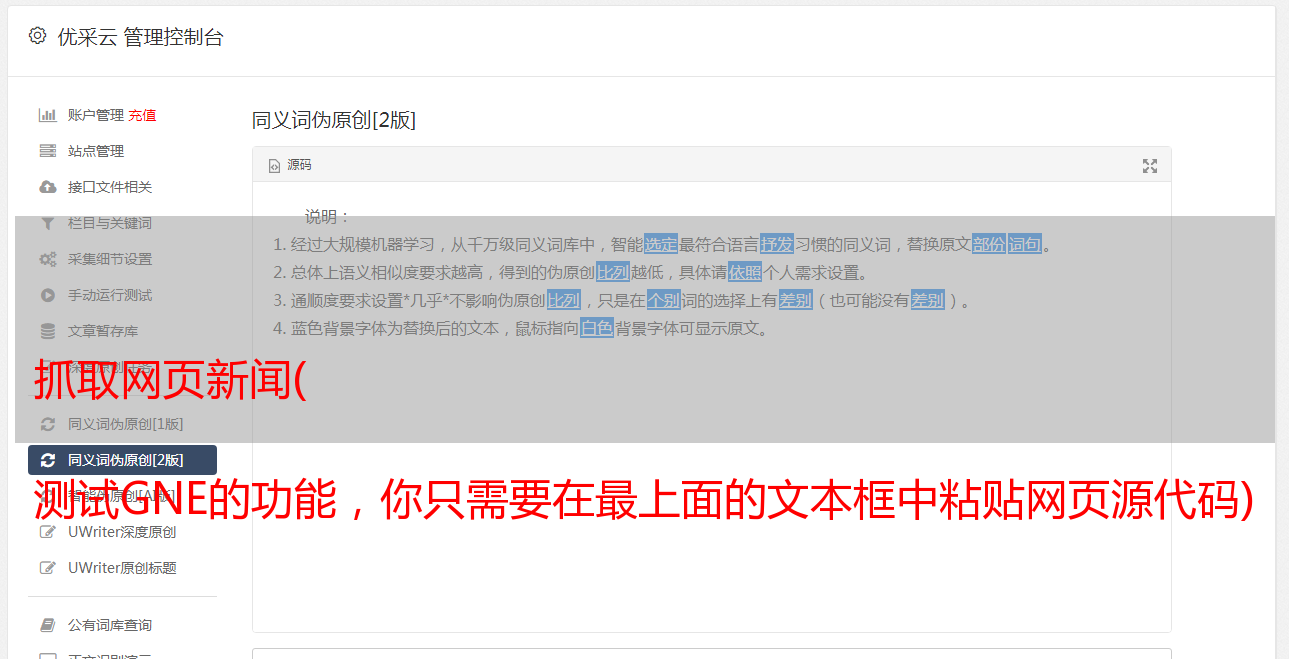1289x659 pixels.
Task: Open 账户管理 bar chart icon
Action: point(47,115)
